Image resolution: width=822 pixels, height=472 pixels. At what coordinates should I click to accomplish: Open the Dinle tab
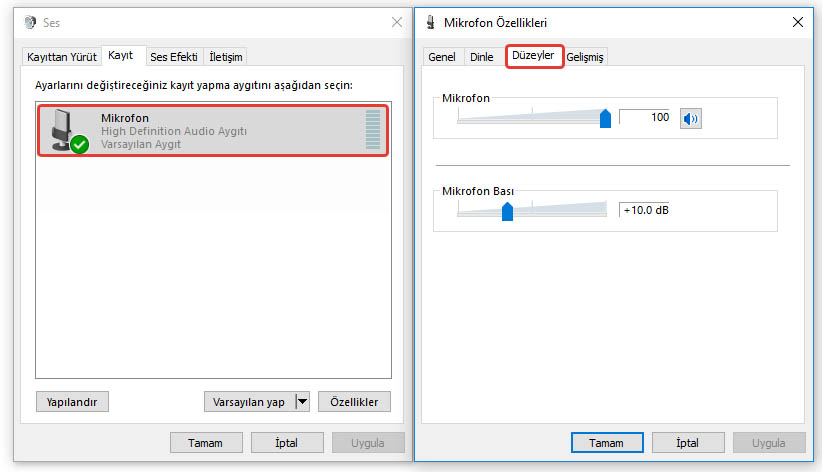pos(482,57)
